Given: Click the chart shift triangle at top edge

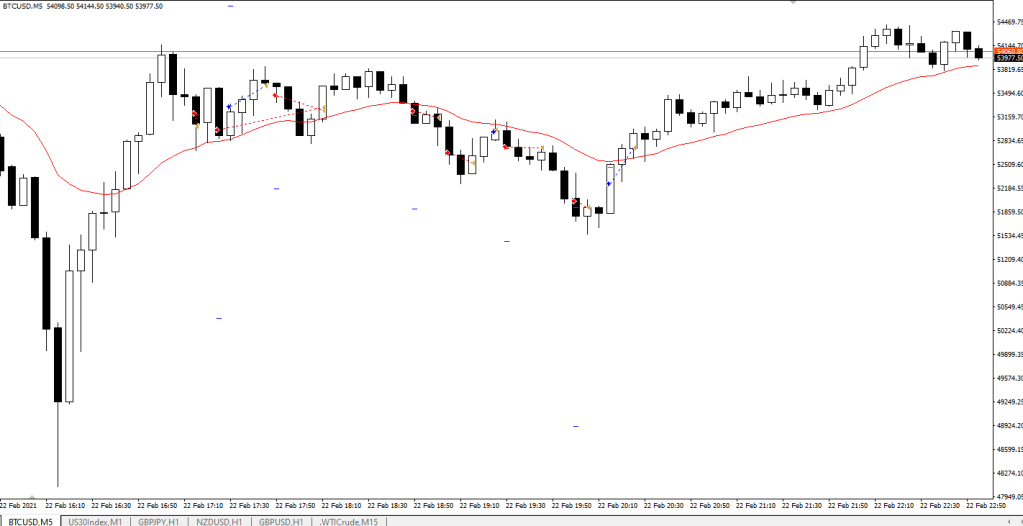Looking at the screenshot, I should coord(791,3).
